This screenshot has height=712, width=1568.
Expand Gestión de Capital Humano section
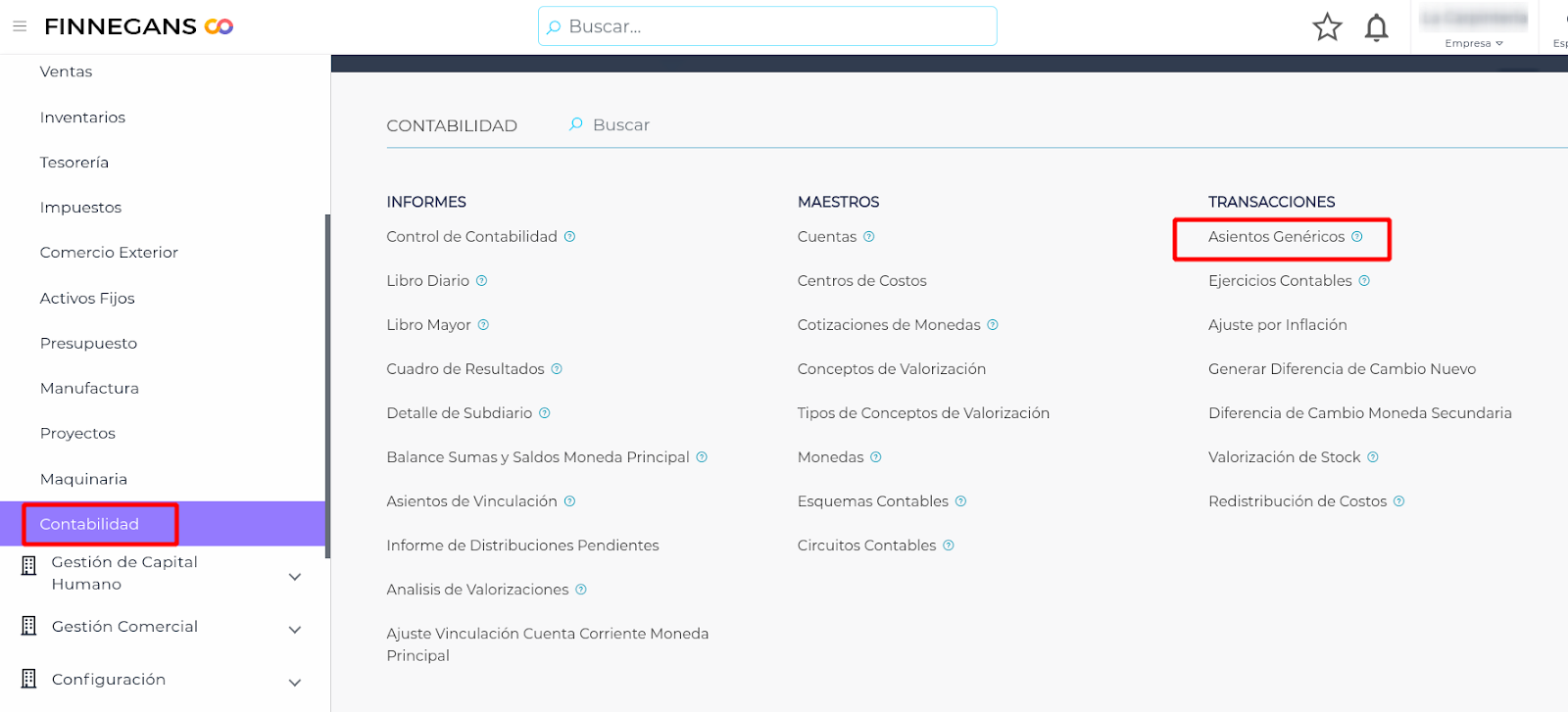pyautogui.click(x=294, y=577)
